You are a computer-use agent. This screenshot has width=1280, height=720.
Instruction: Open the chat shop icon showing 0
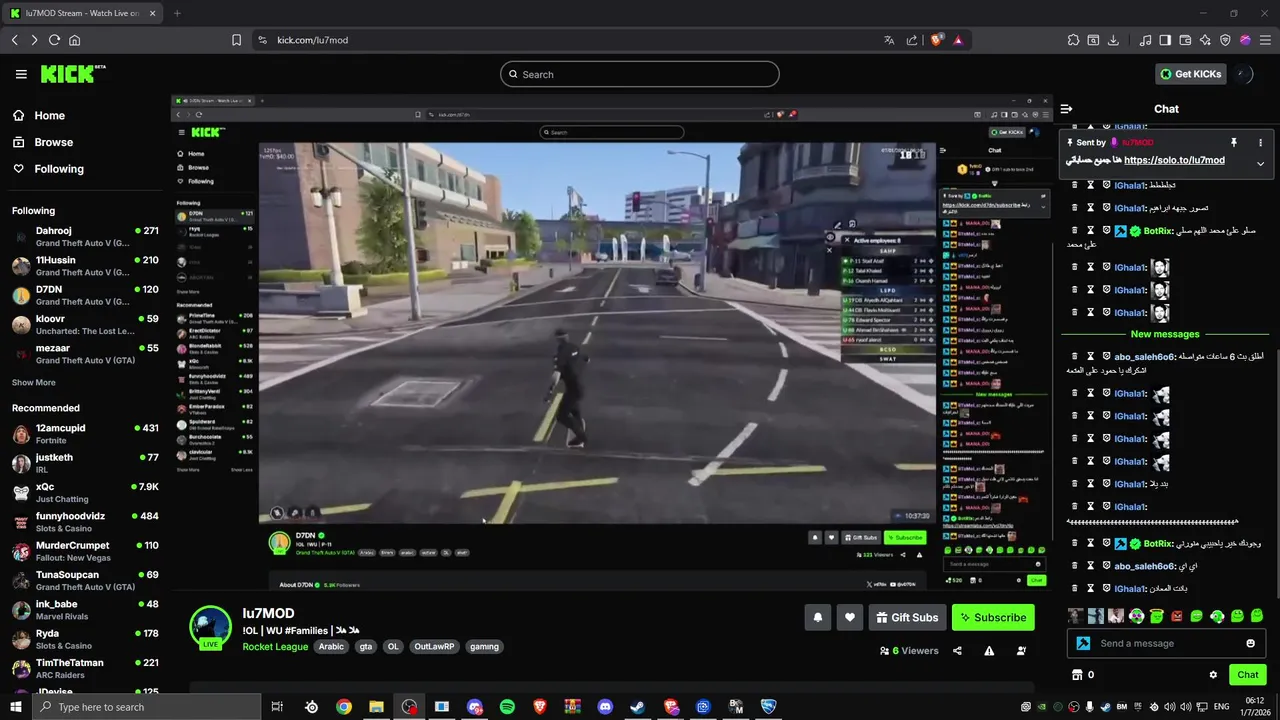[1083, 675]
